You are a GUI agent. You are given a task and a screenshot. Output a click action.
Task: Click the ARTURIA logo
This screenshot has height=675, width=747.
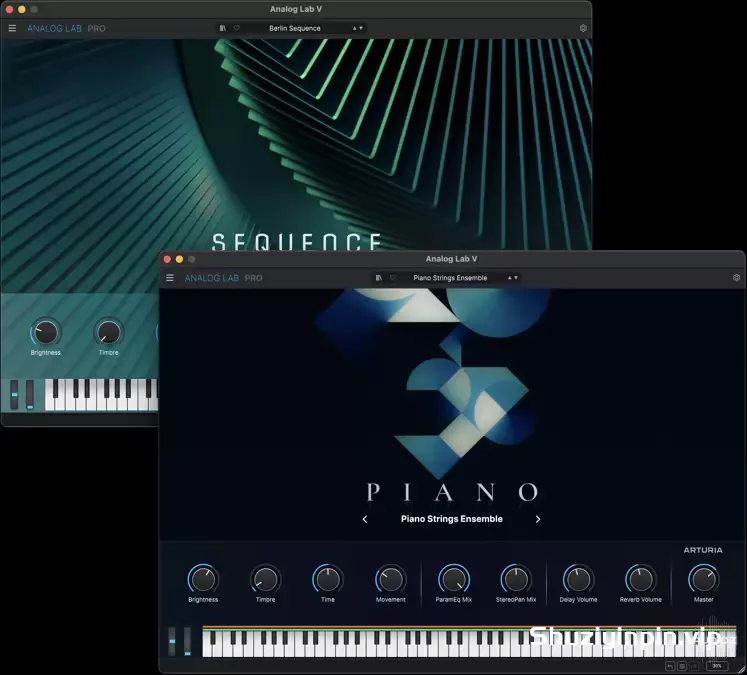pyautogui.click(x=703, y=550)
